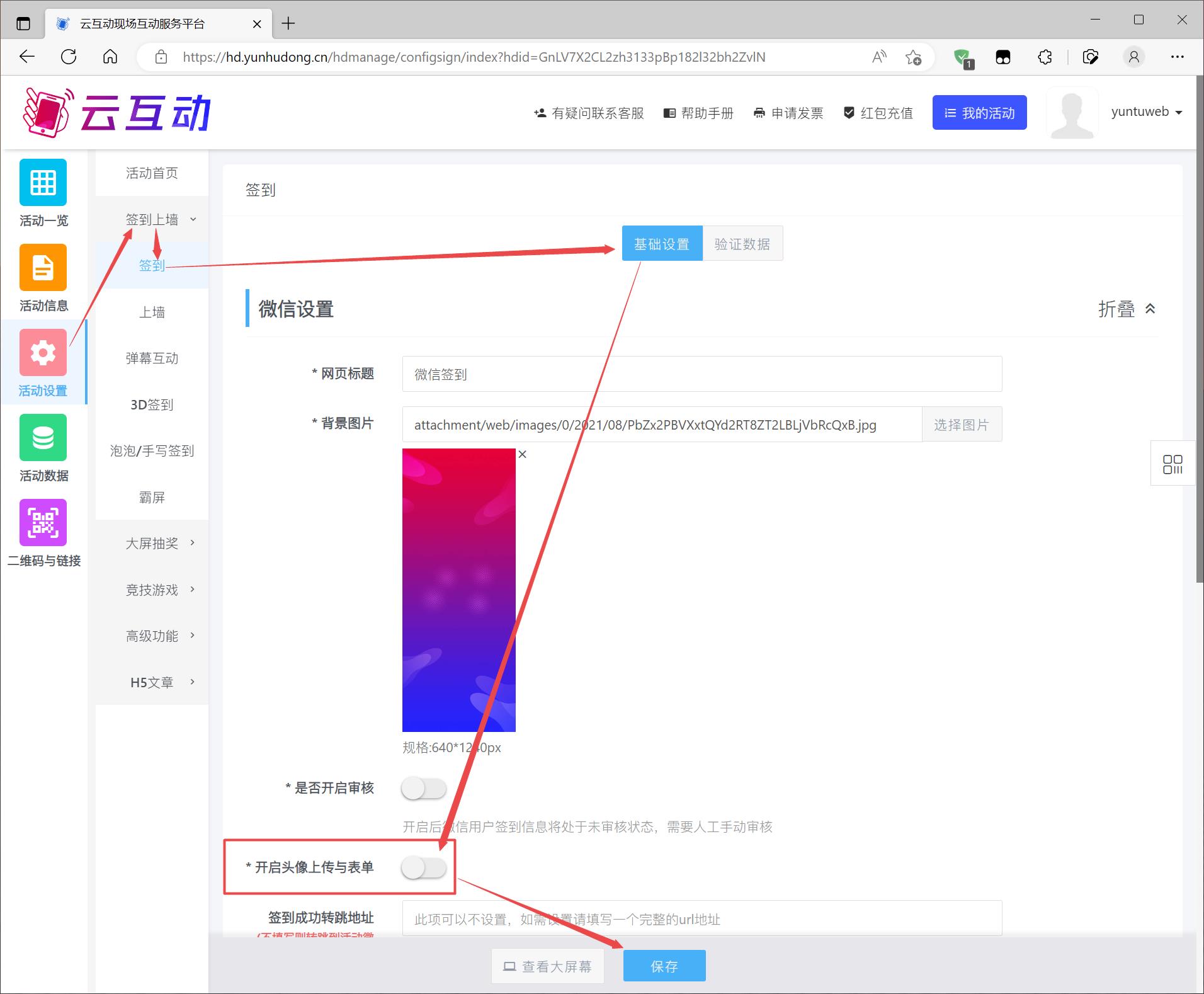Click the 活动设置 gear icon
The height and width of the screenshot is (994, 1204).
pyautogui.click(x=43, y=353)
